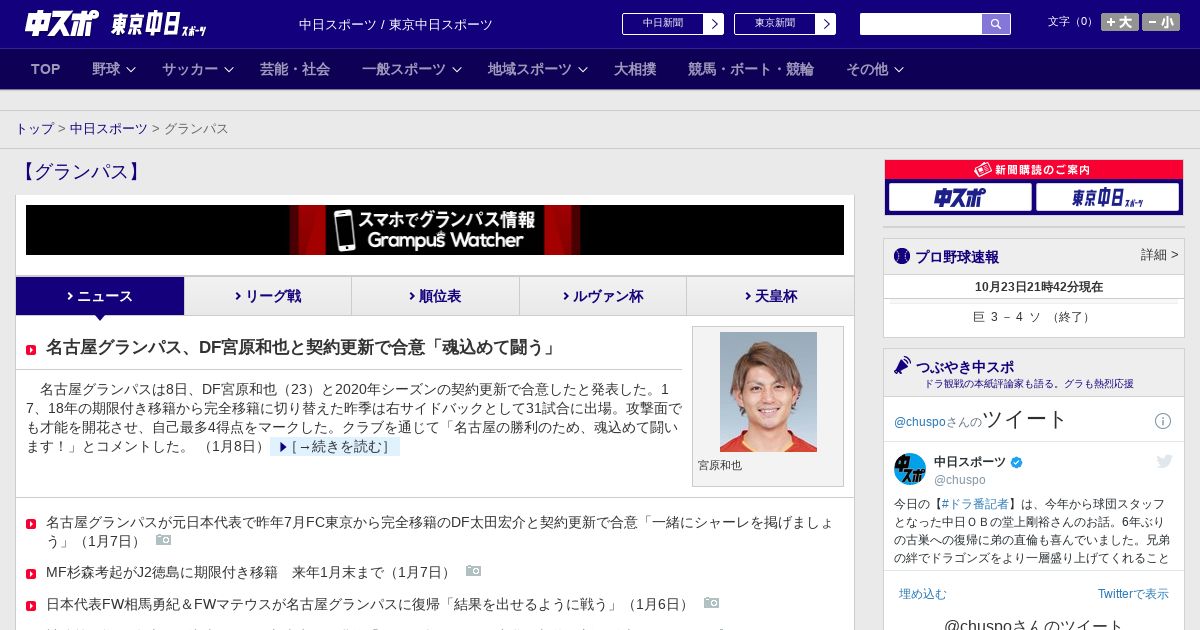Open the 太田宏介 contract renewal article
The image size is (1200, 630).
440,531
